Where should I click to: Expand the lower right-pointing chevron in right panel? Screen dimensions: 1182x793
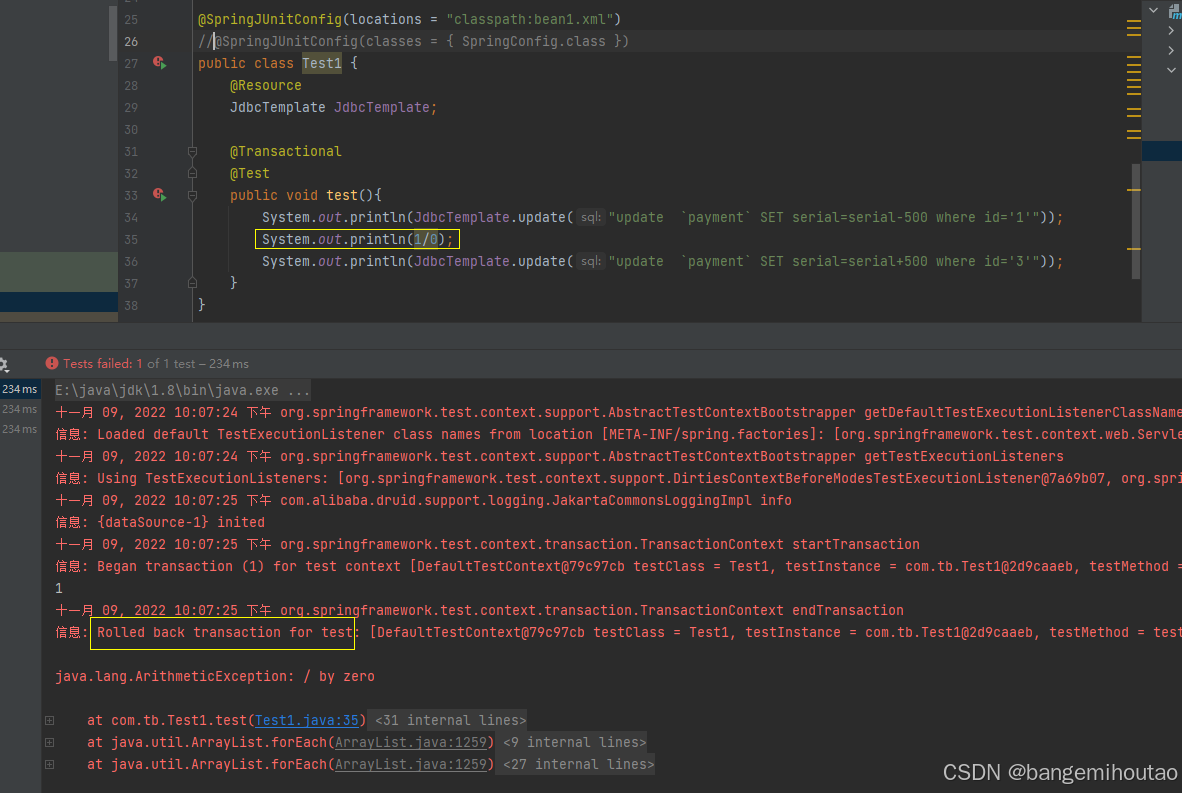[x=1171, y=51]
